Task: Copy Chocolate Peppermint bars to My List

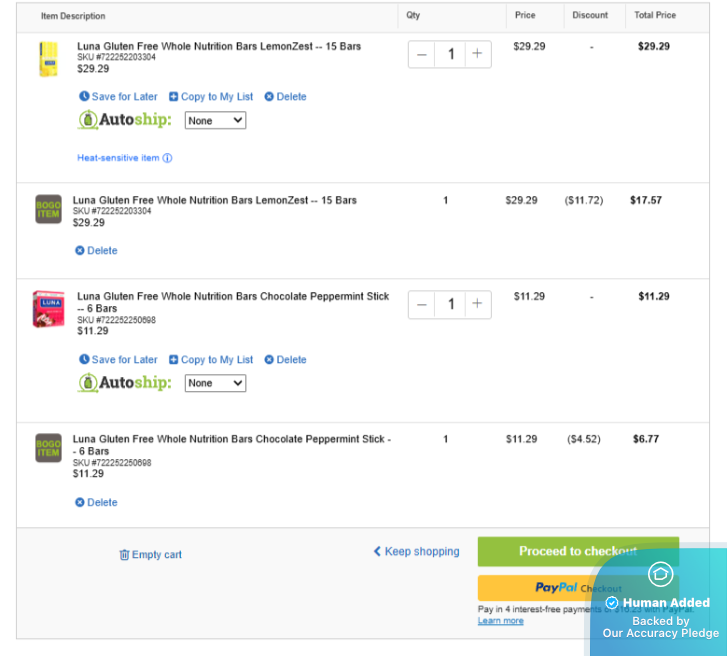Action: (211, 360)
